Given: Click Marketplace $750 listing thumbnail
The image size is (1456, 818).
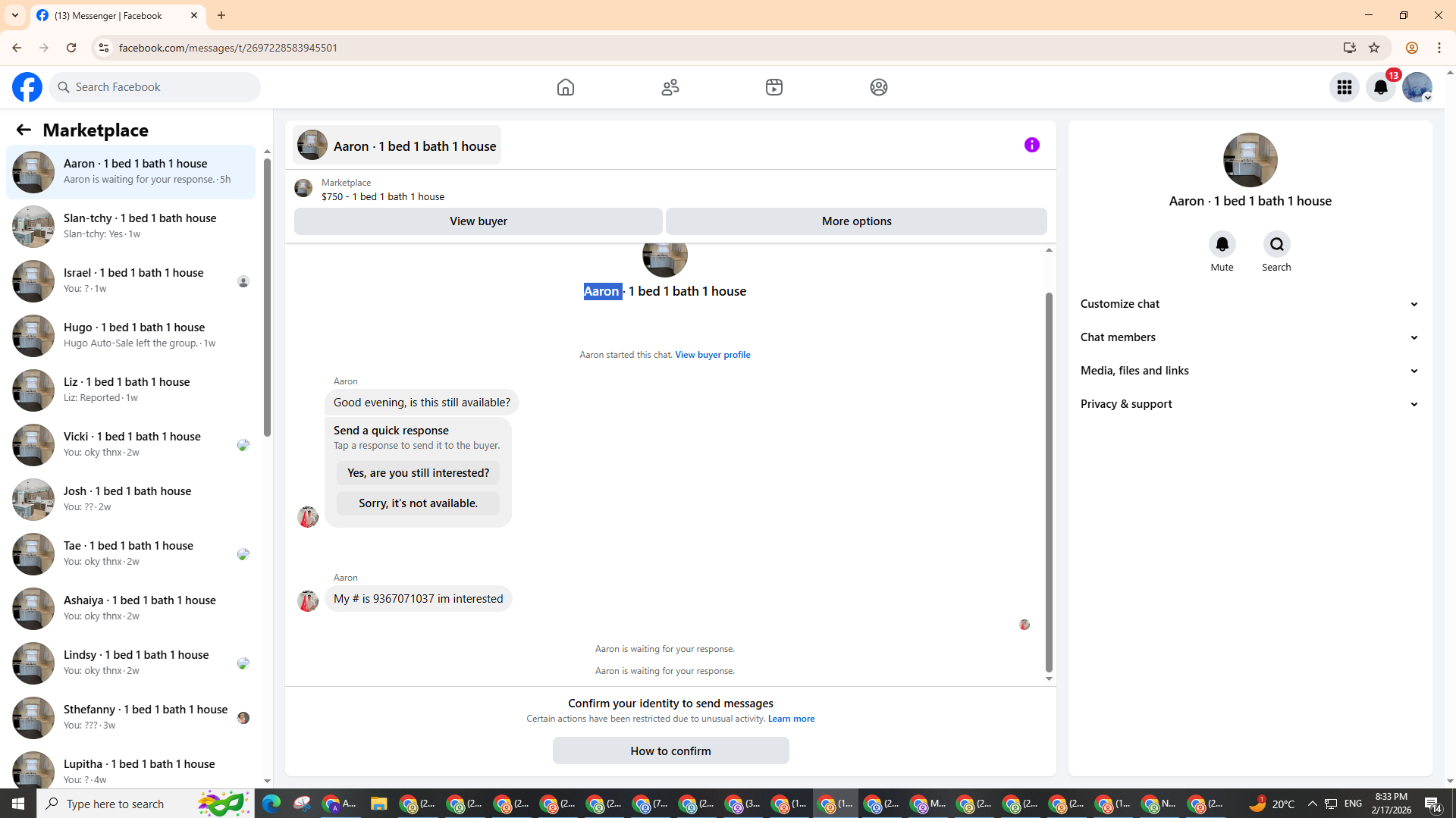Looking at the screenshot, I should [x=303, y=188].
